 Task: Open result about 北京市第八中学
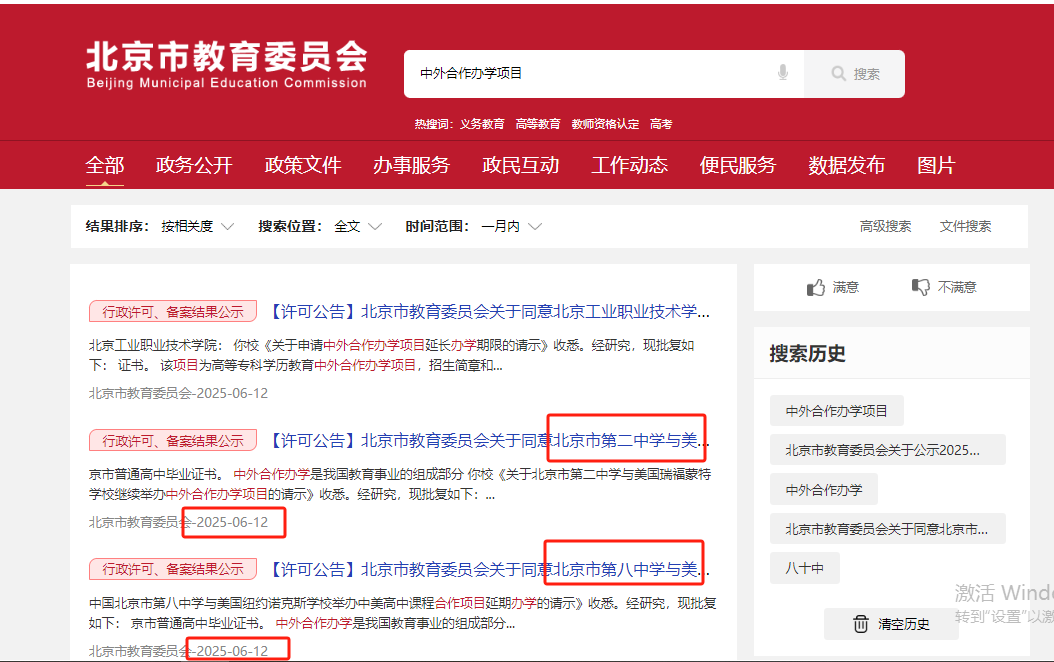(489, 570)
